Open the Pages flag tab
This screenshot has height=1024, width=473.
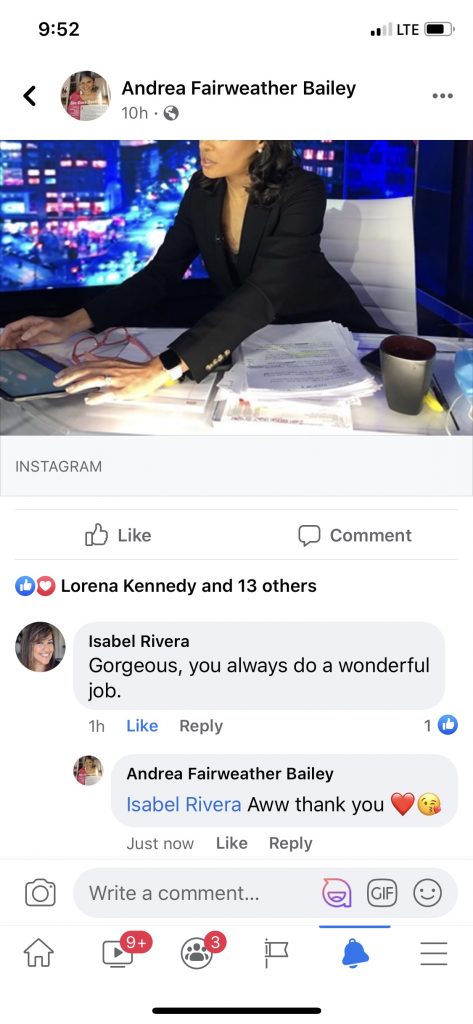pos(277,954)
